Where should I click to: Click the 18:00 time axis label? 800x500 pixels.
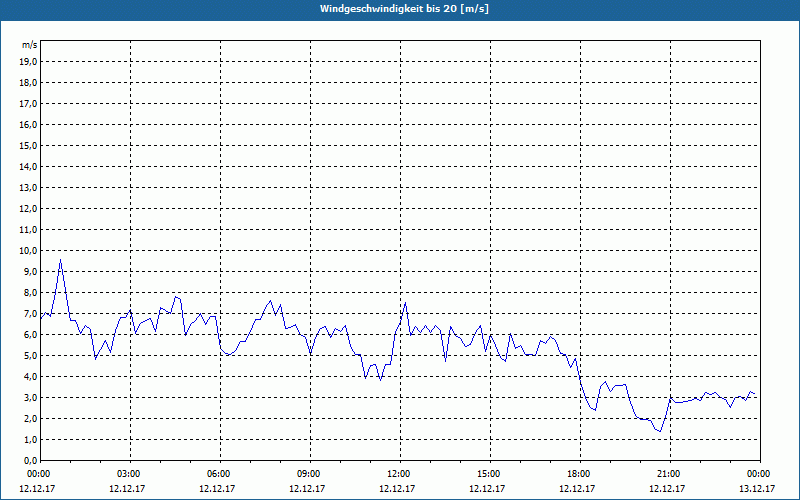click(580, 474)
